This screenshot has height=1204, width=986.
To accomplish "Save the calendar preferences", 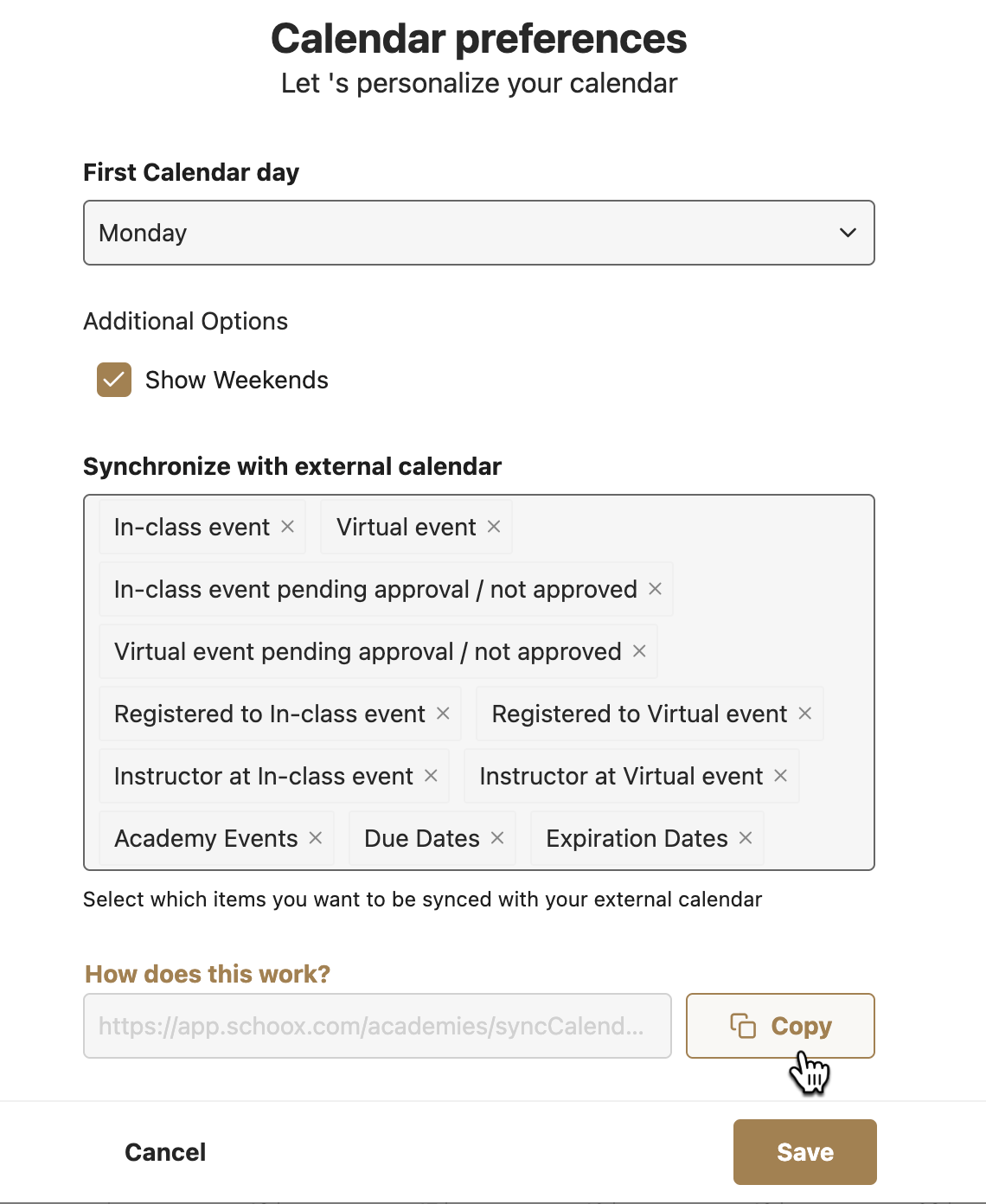I will click(805, 1152).
